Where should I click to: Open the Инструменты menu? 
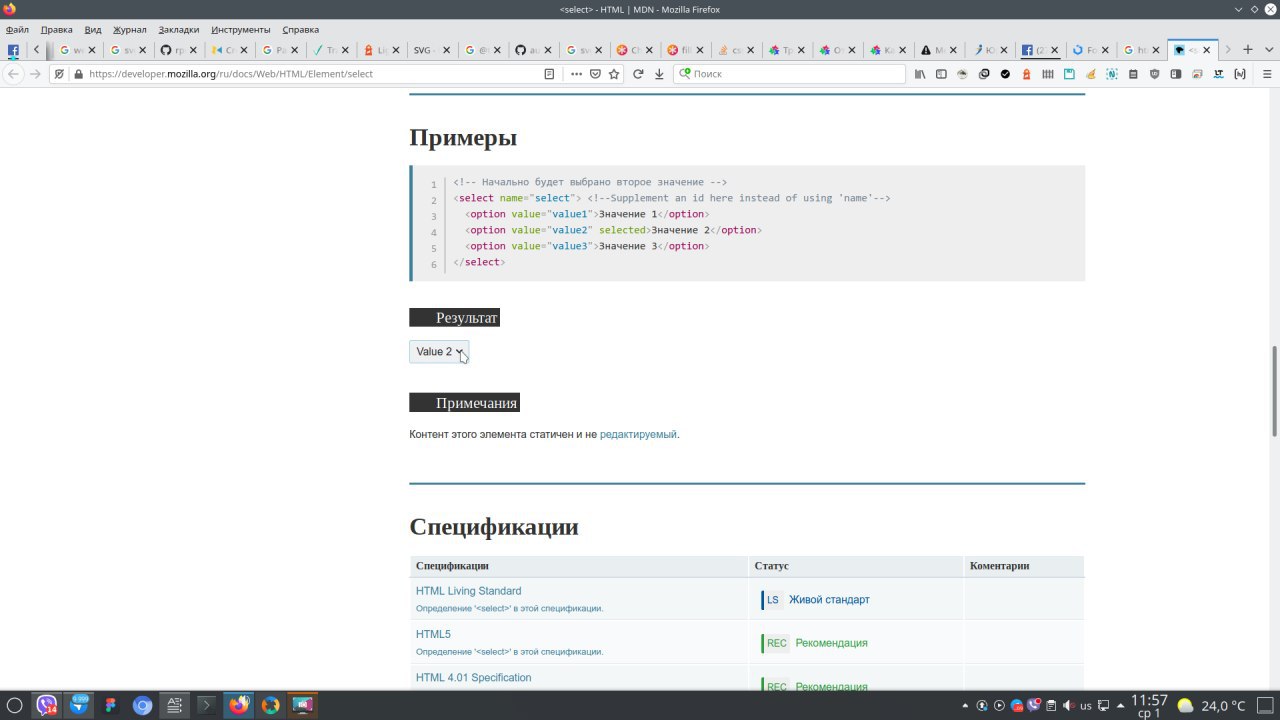(x=240, y=30)
